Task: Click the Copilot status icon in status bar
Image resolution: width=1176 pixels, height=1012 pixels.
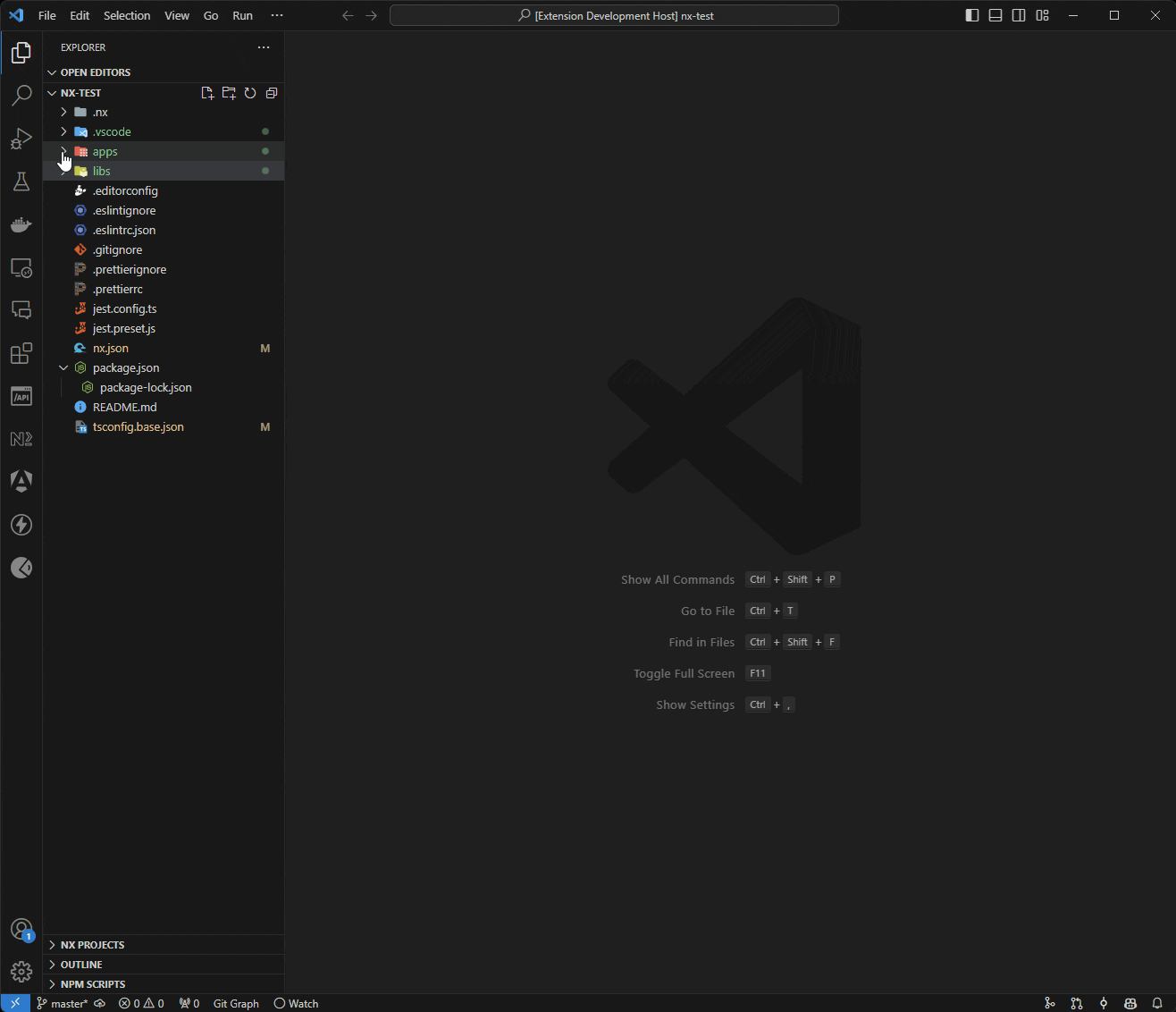Action: tap(1130, 1003)
